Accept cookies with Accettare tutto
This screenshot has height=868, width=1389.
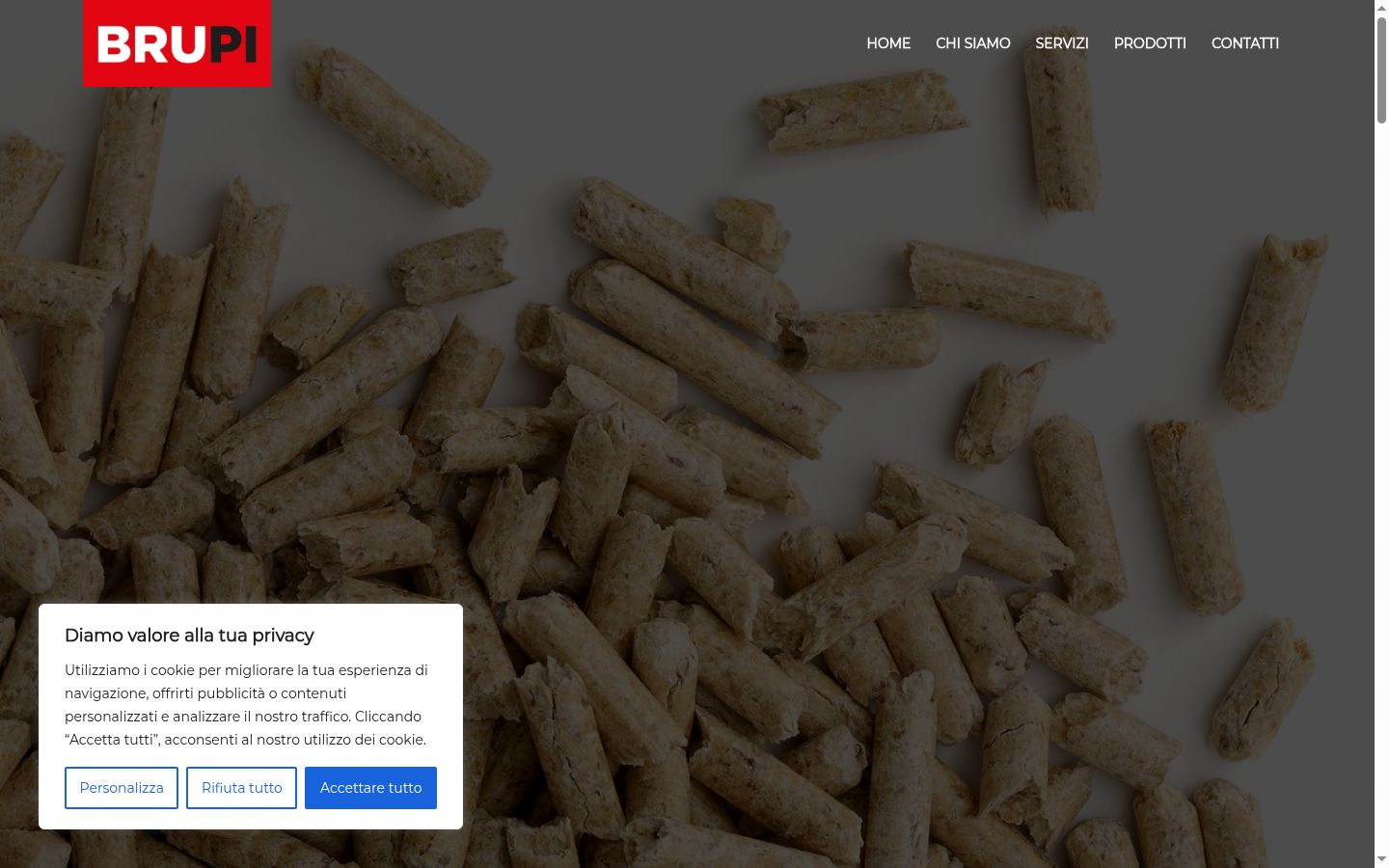[371, 788]
